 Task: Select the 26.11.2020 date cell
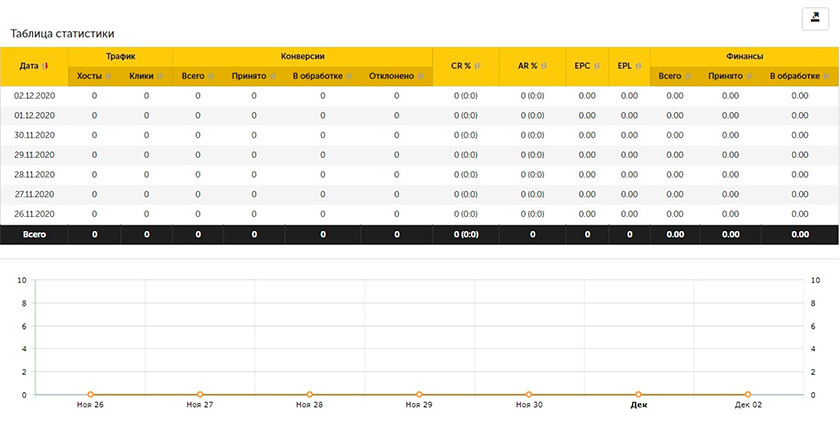[x=34, y=214]
